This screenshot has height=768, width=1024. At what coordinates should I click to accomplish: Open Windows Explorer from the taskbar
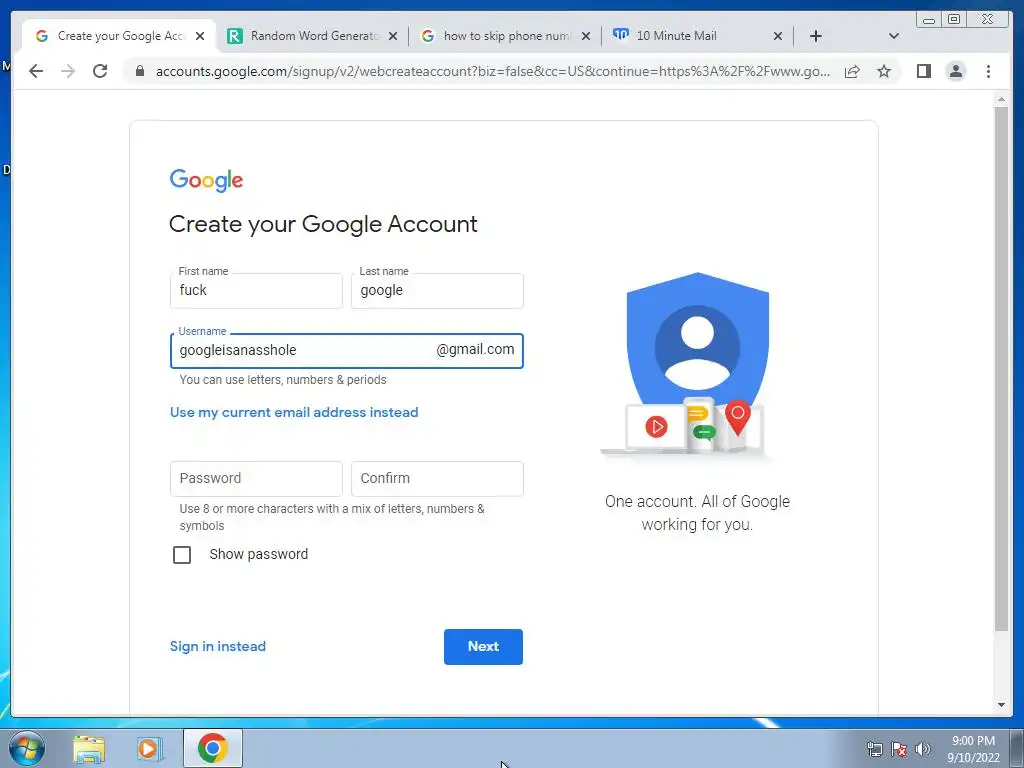click(x=89, y=749)
